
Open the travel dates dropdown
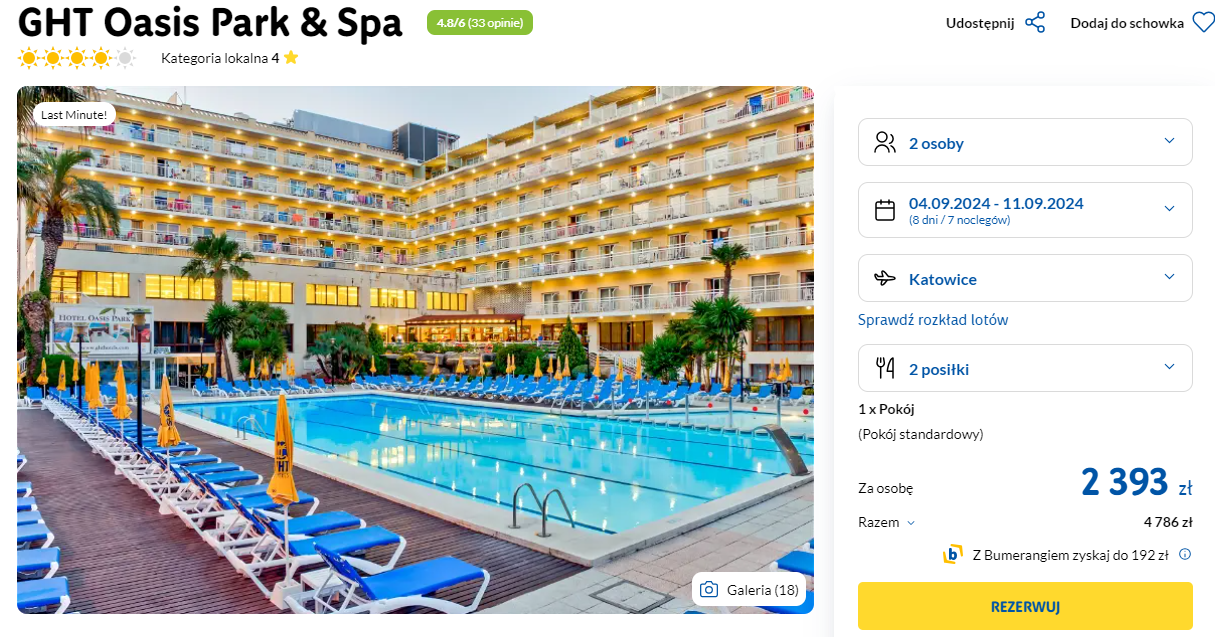pyautogui.click(x=1025, y=210)
